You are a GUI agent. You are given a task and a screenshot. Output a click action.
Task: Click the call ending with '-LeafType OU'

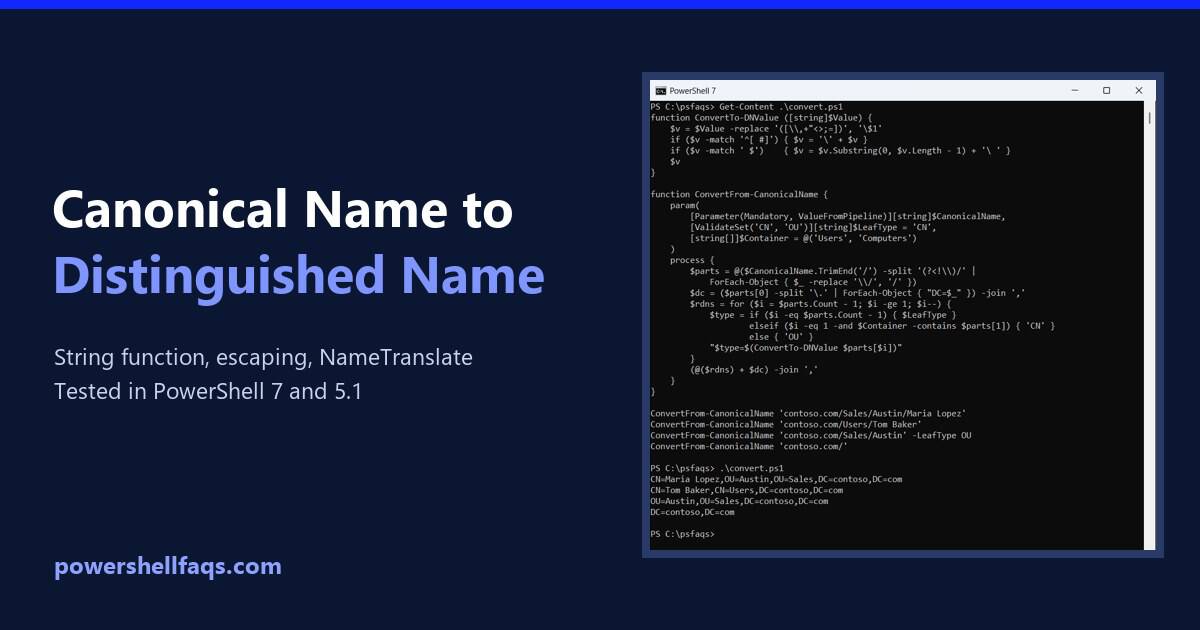(810, 436)
